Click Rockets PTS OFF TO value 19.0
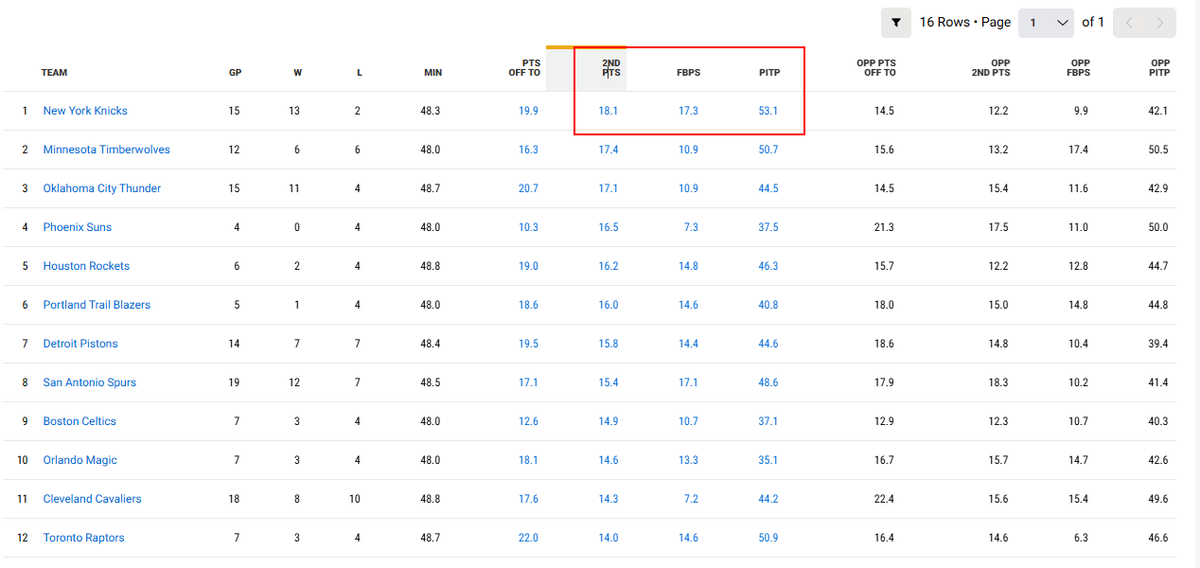Screen dimensions: 1200x568 (x=528, y=267)
